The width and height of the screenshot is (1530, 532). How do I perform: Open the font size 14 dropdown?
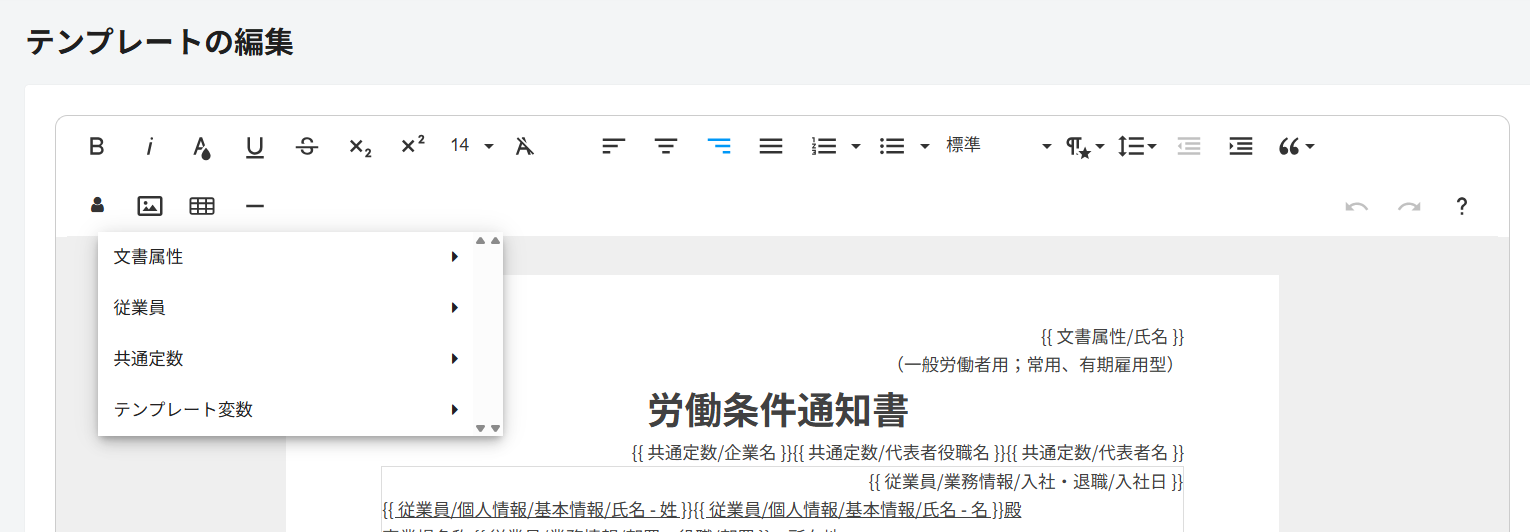click(472, 146)
